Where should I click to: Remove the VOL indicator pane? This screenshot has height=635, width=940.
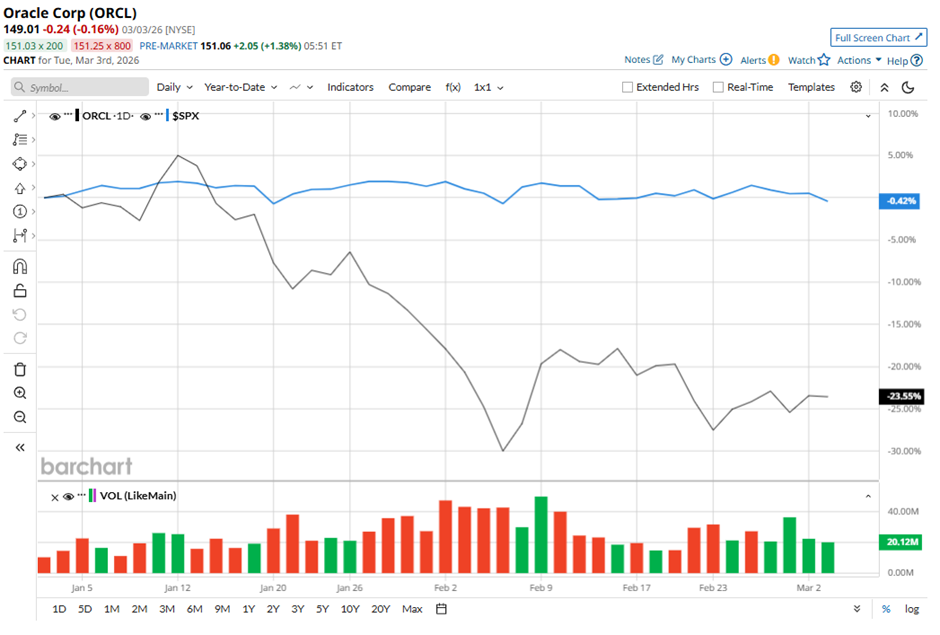pyautogui.click(x=55, y=497)
